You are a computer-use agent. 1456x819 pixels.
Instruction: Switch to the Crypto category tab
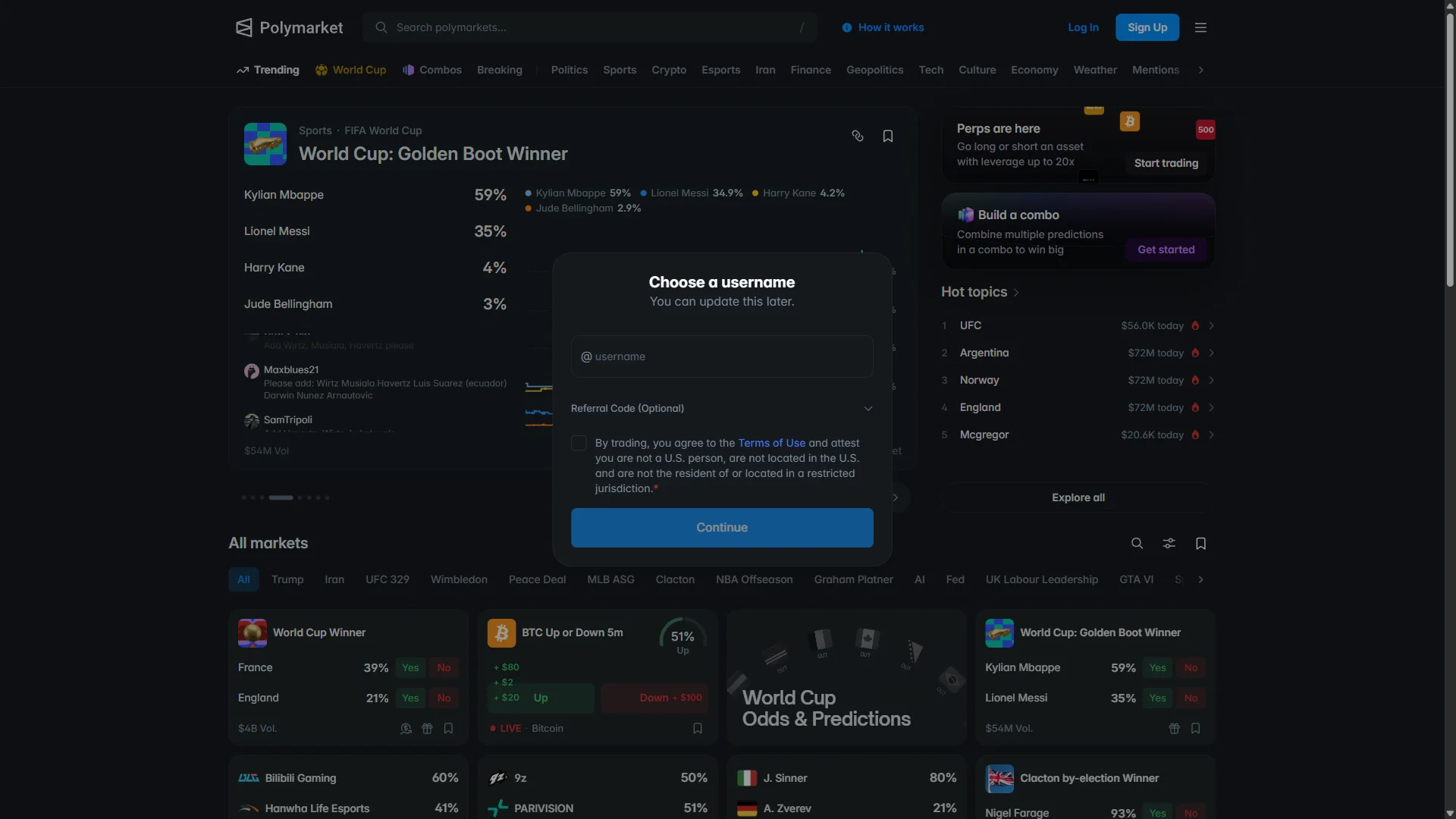pos(669,70)
